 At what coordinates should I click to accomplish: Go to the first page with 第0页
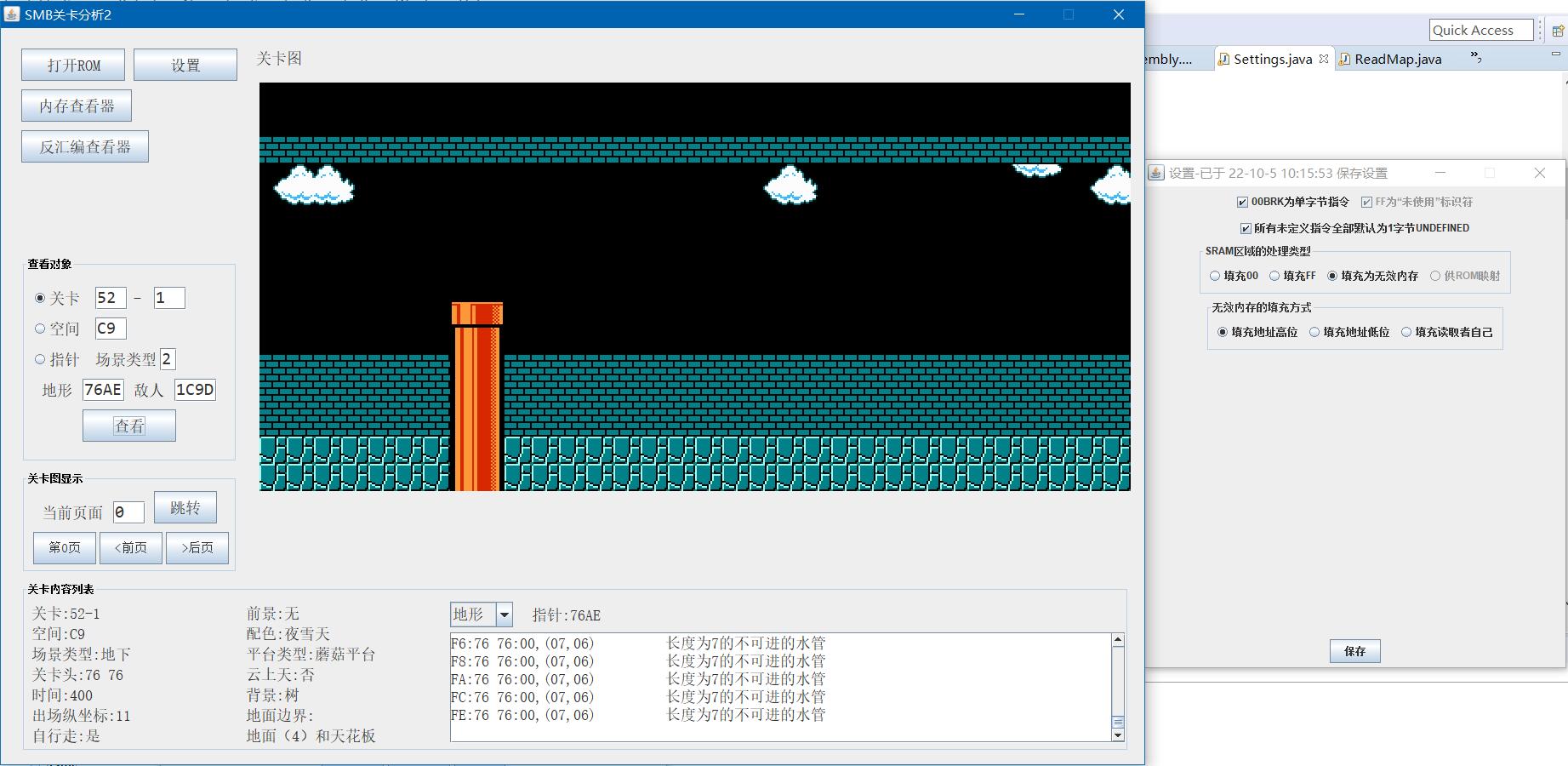65,547
